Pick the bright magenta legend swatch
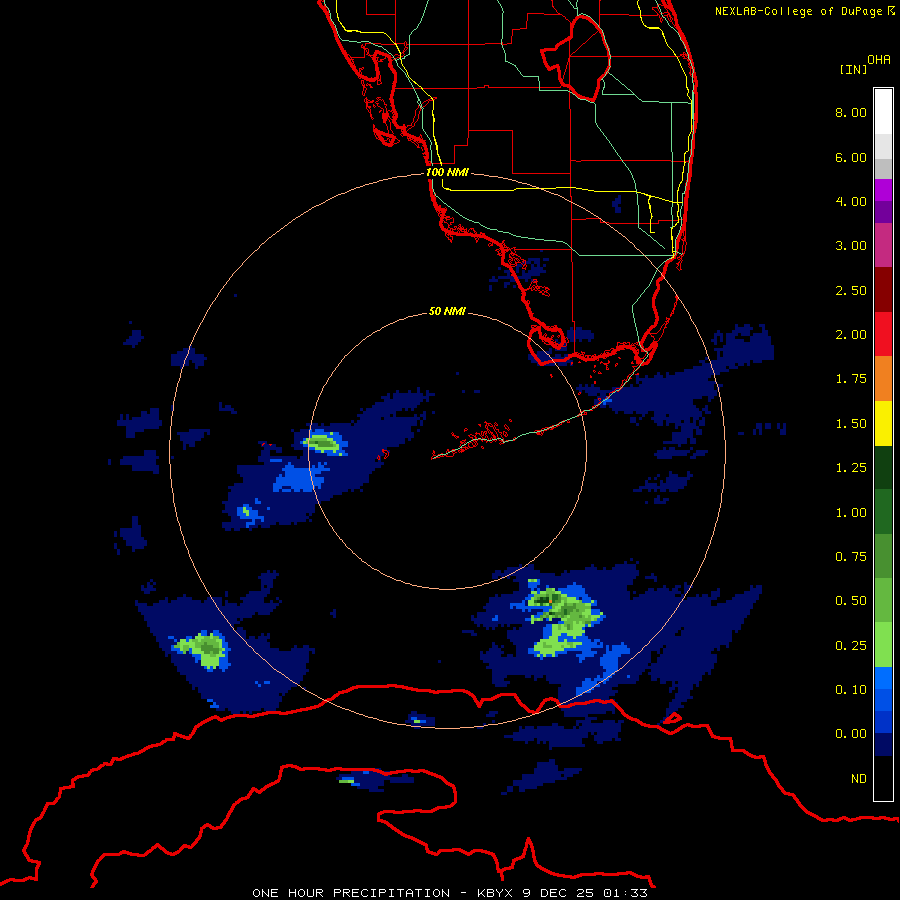Screen dimensions: 900x900 tap(883, 190)
